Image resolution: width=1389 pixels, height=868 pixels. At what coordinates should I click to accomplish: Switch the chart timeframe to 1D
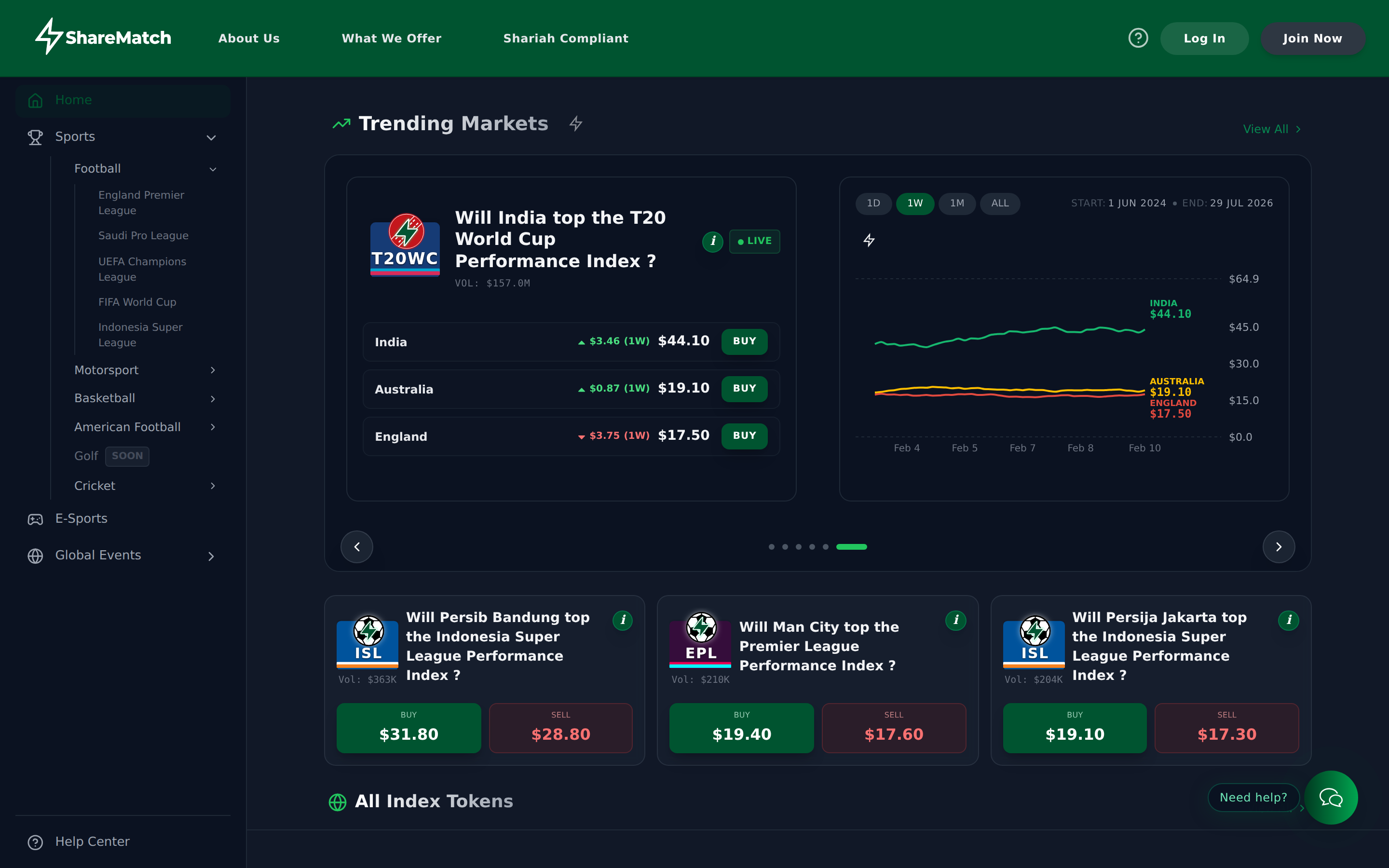click(x=873, y=203)
